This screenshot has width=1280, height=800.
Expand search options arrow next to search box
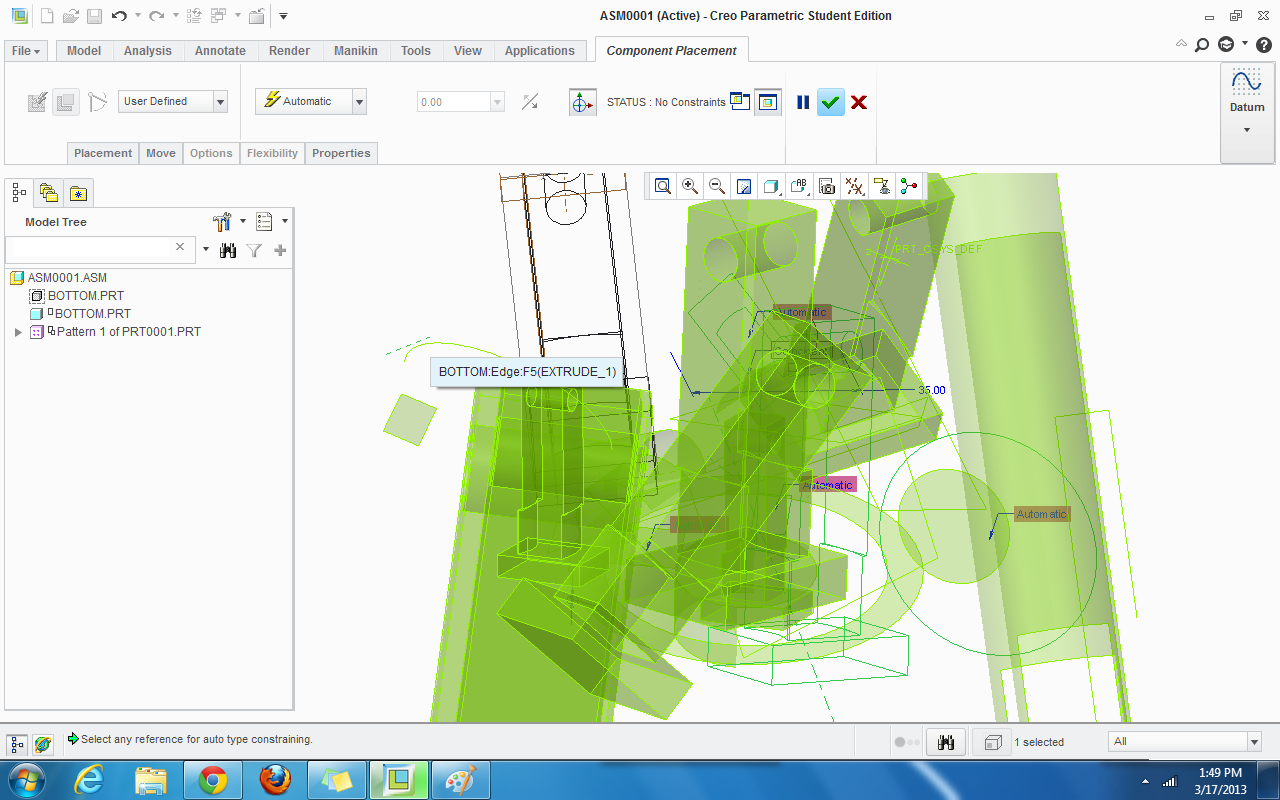206,250
